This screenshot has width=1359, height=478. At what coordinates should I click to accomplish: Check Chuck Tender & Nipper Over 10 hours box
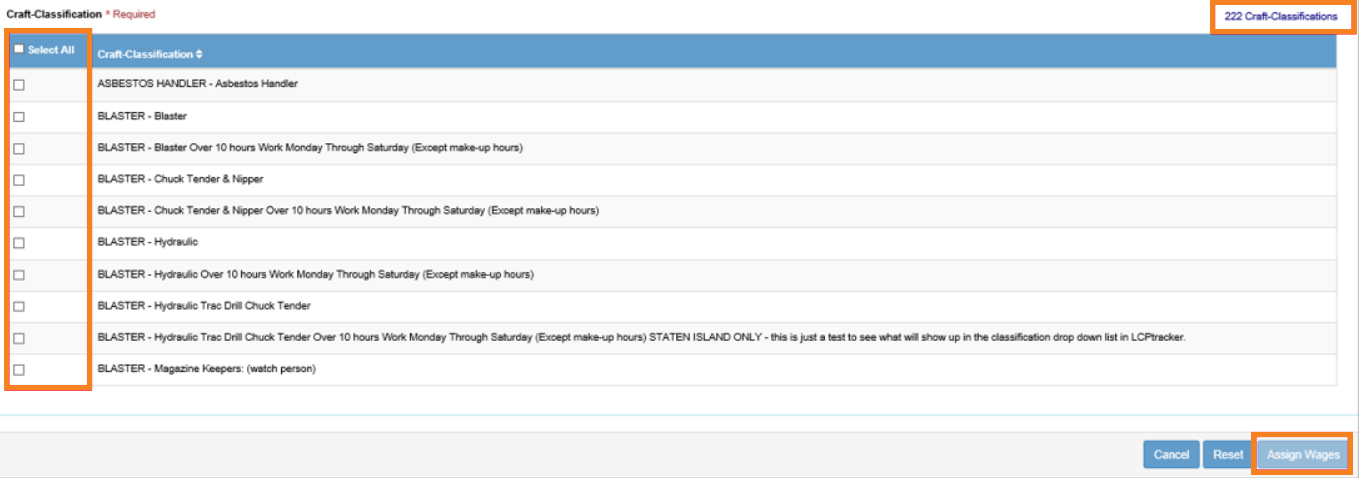[x=19, y=212]
